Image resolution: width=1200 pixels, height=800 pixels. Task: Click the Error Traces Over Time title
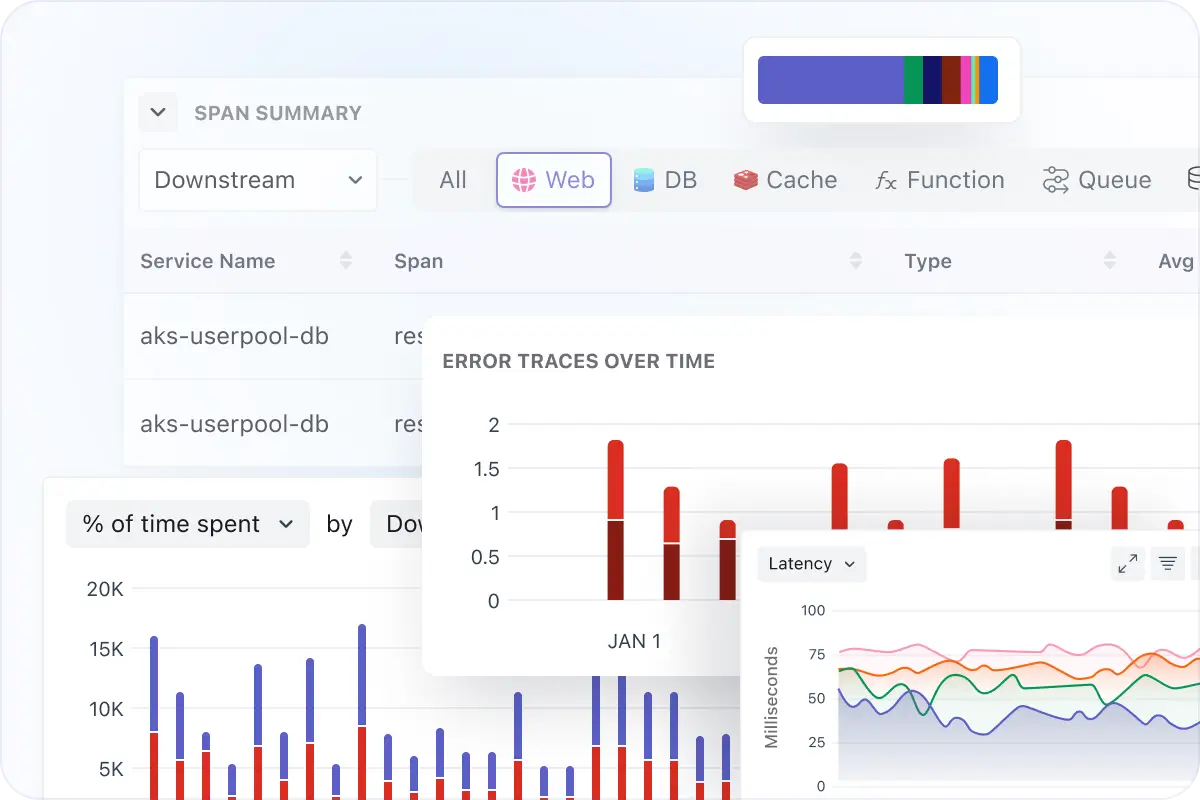578,361
